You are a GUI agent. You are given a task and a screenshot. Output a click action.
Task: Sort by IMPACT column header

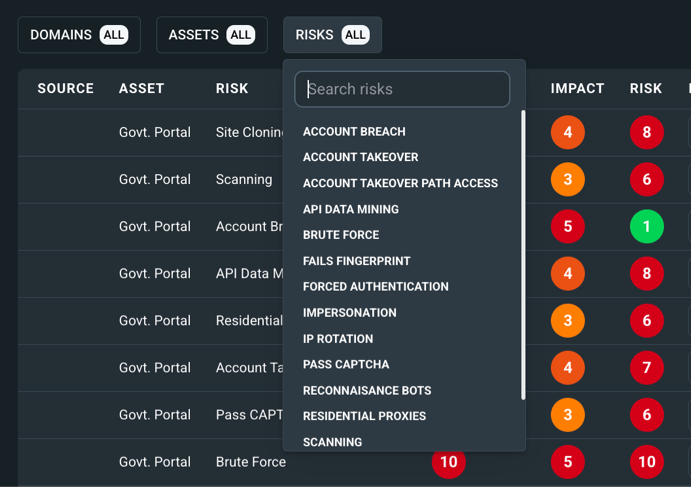point(577,88)
